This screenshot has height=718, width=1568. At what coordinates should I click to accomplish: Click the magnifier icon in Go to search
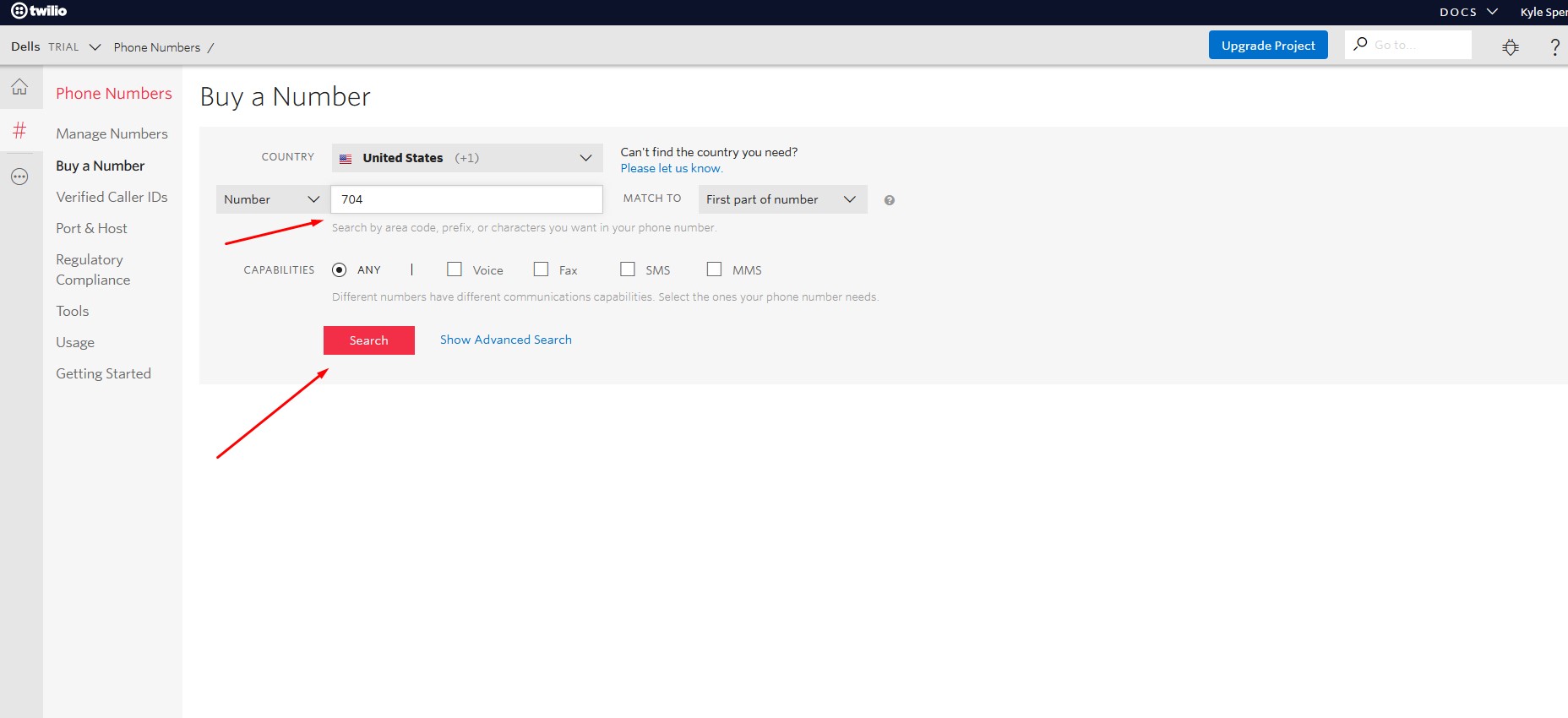(1360, 44)
